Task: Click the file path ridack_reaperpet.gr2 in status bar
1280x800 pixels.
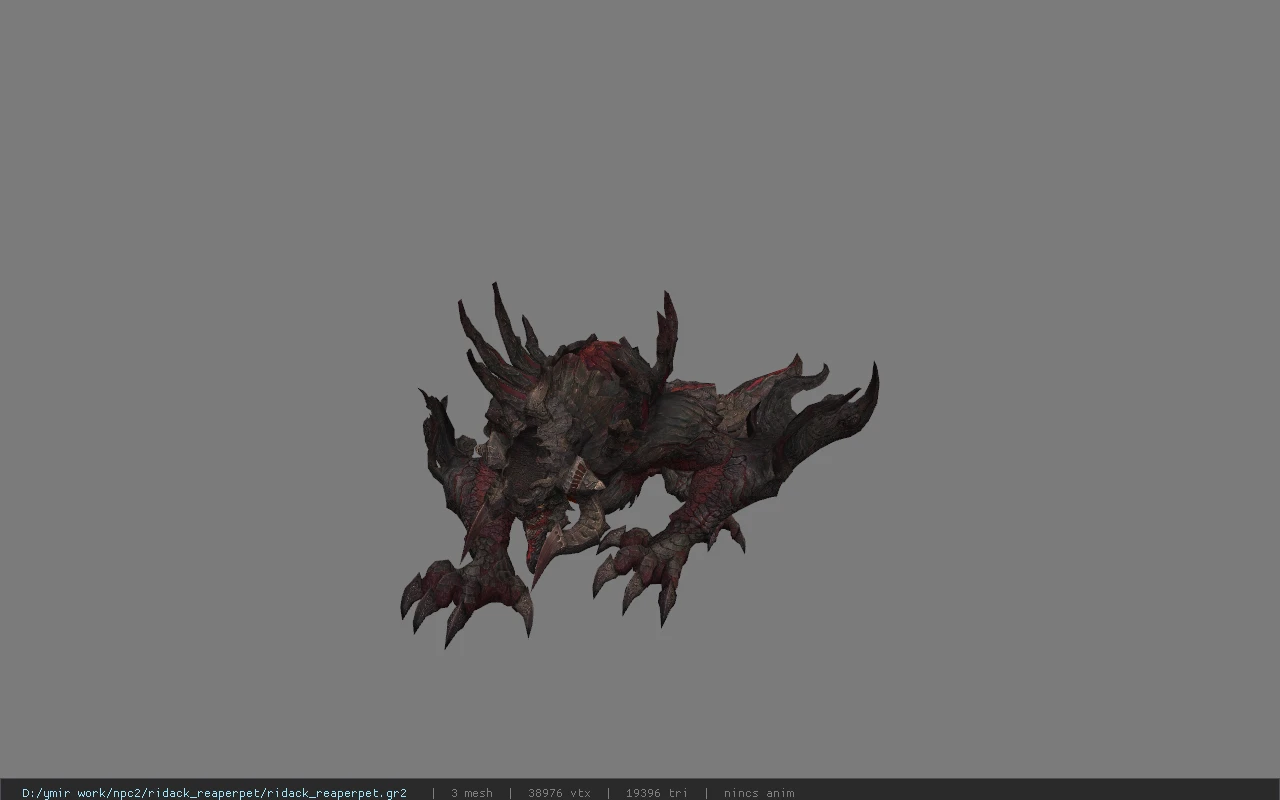Action: (x=214, y=793)
